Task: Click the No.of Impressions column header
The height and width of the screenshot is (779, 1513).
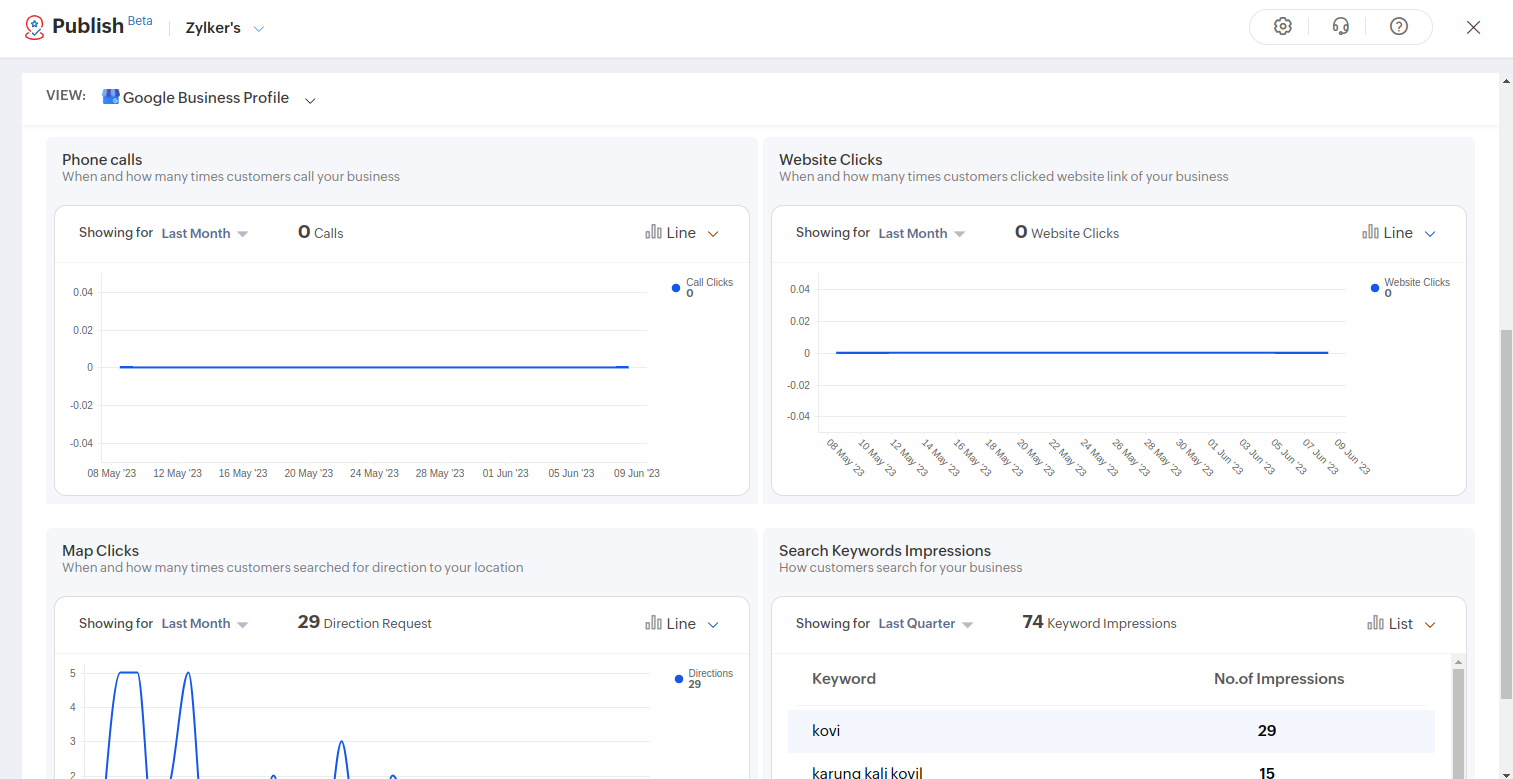Action: (1278, 679)
